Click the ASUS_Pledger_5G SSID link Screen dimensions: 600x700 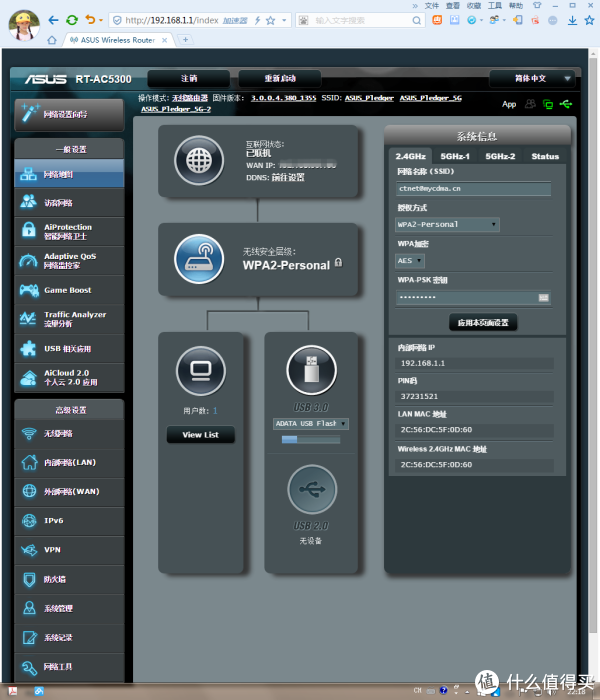pos(431,98)
